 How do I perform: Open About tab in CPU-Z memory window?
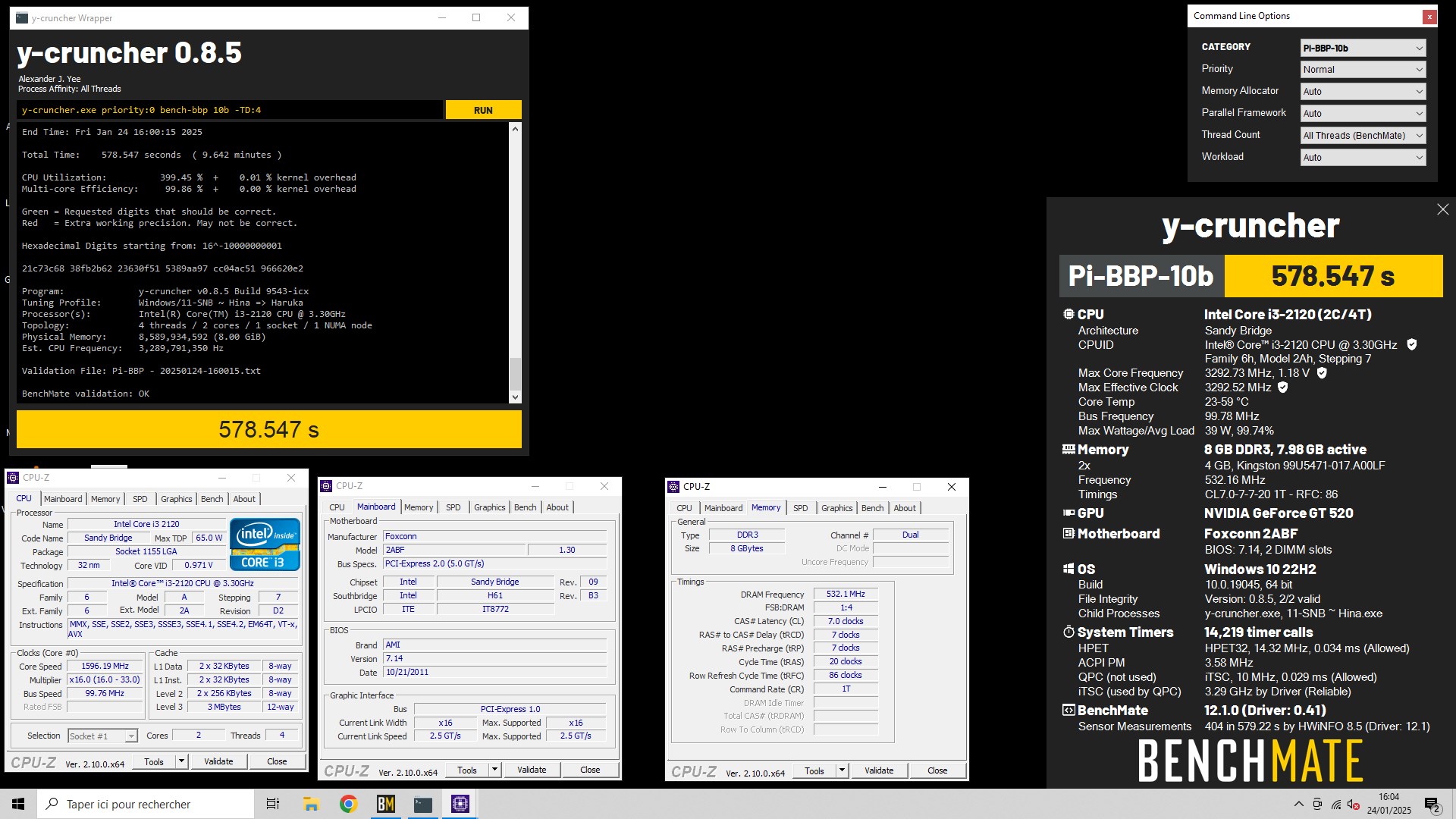tap(905, 508)
